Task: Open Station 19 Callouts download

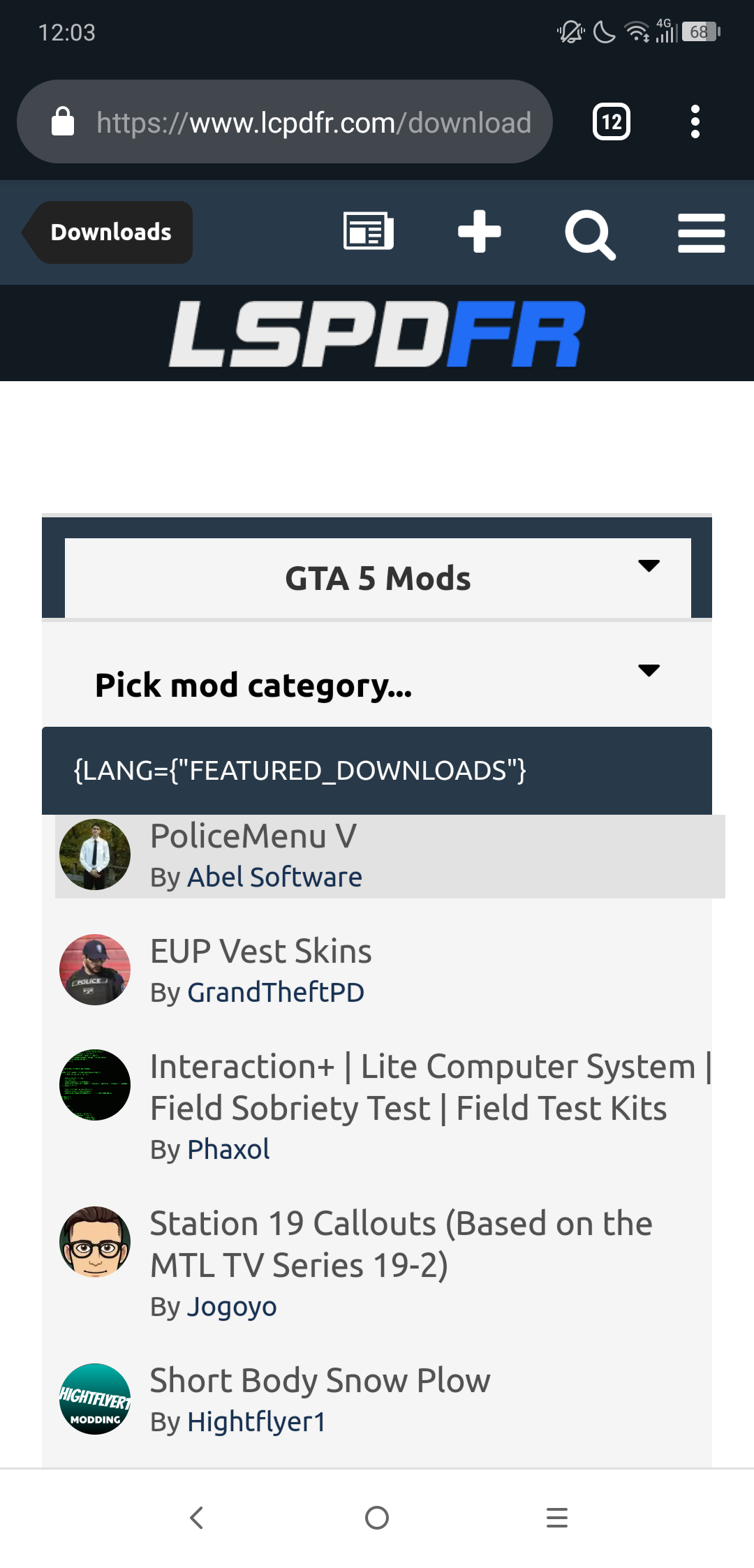Action: coord(401,1244)
